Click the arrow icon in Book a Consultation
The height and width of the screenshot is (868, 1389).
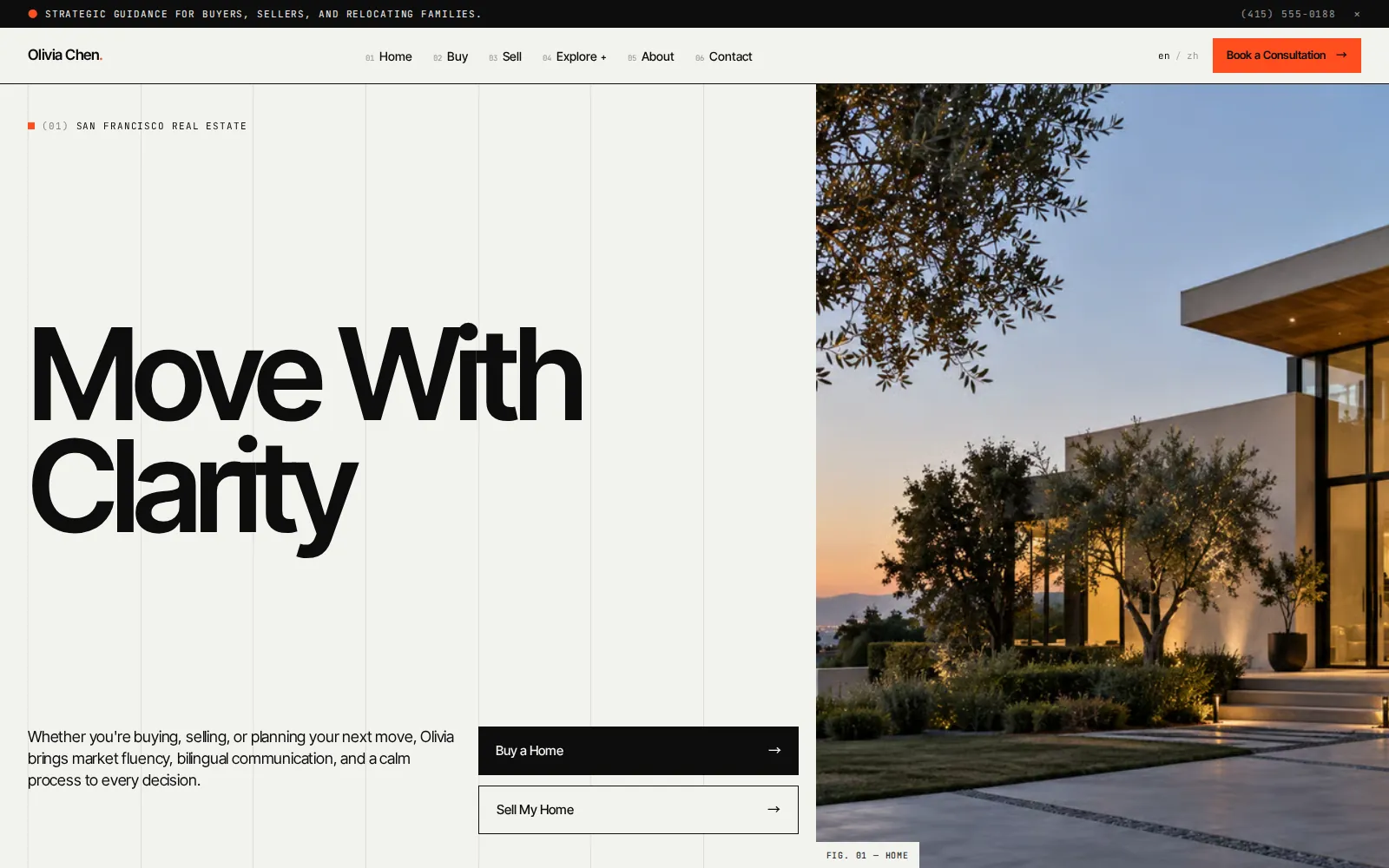(1341, 55)
